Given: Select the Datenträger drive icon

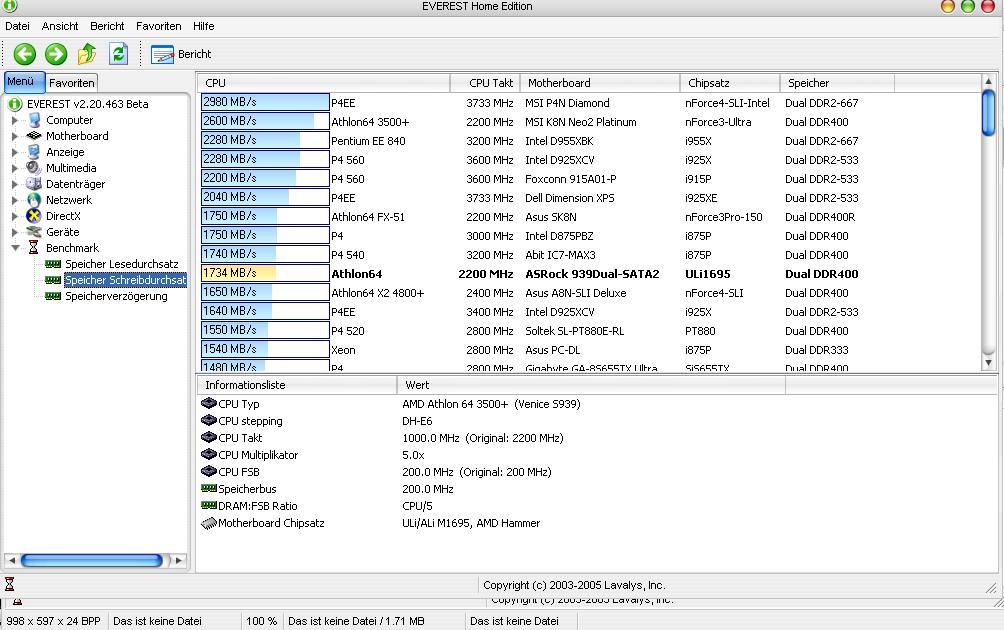Looking at the screenshot, I should tap(34, 184).
